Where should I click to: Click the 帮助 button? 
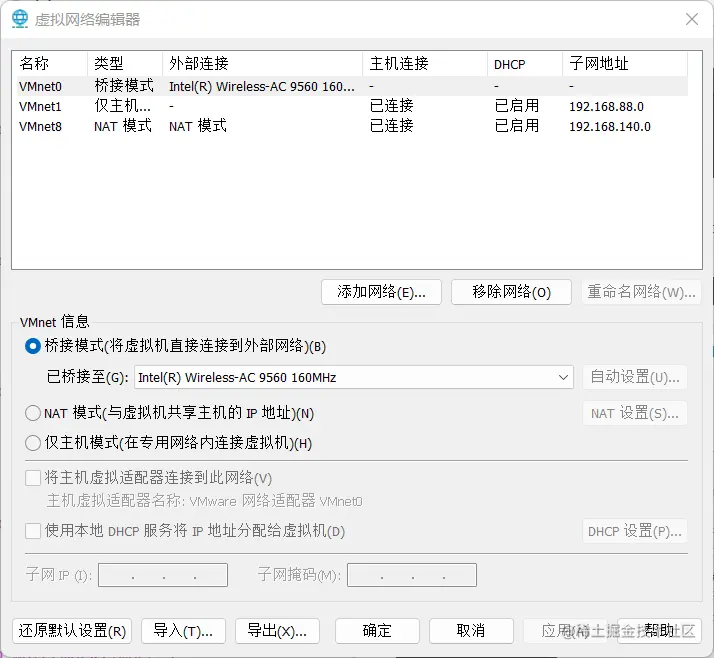(659, 631)
